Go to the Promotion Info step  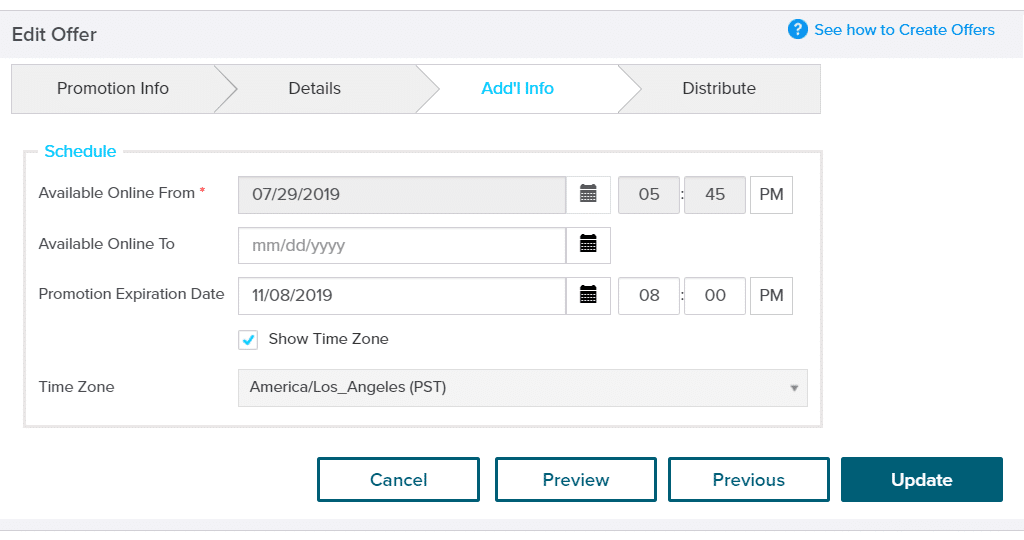(x=113, y=89)
